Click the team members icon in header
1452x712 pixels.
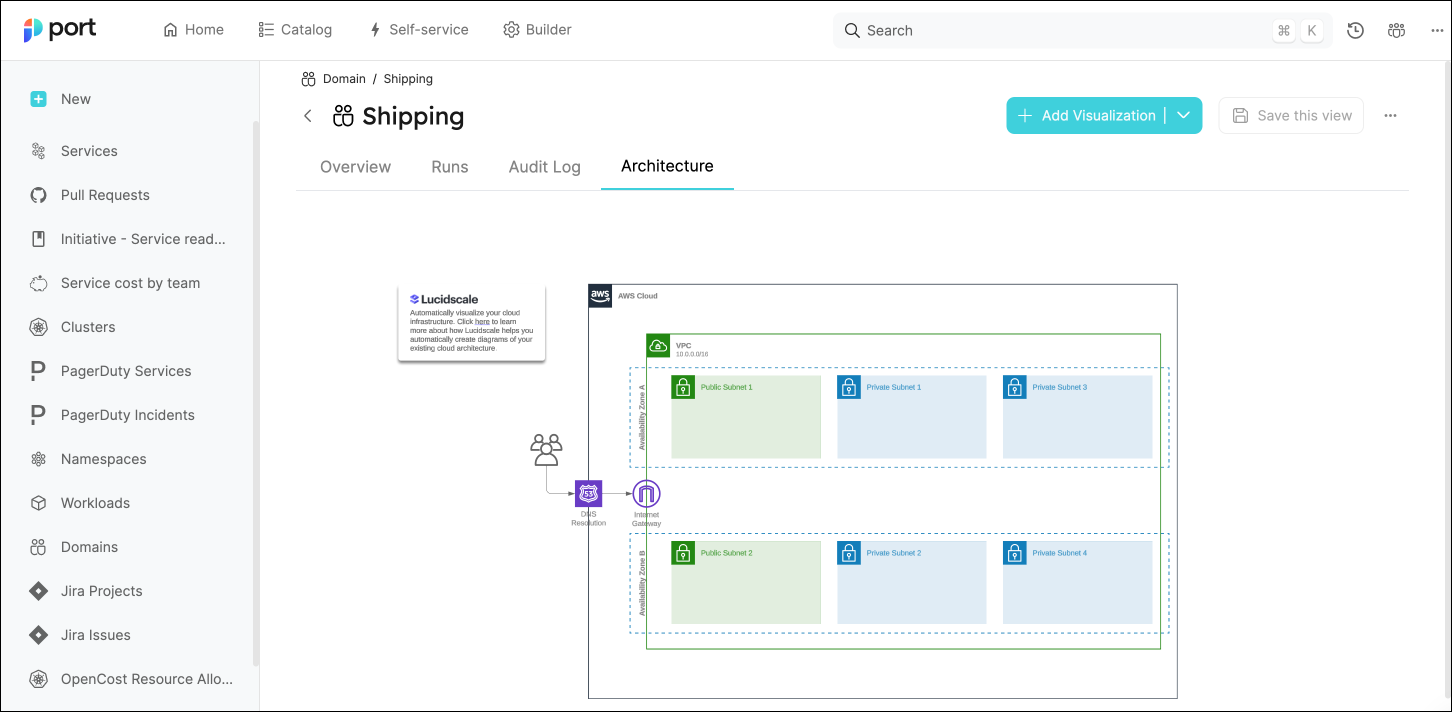click(x=1396, y=30)
